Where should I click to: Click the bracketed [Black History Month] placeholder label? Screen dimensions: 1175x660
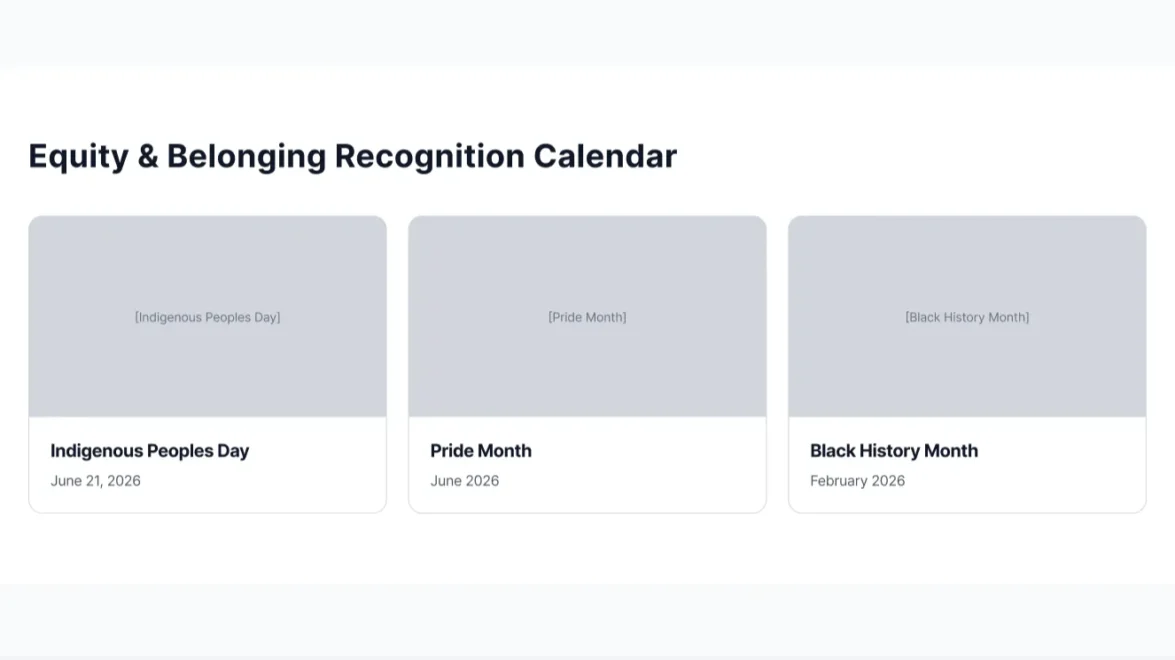point(967,317)
